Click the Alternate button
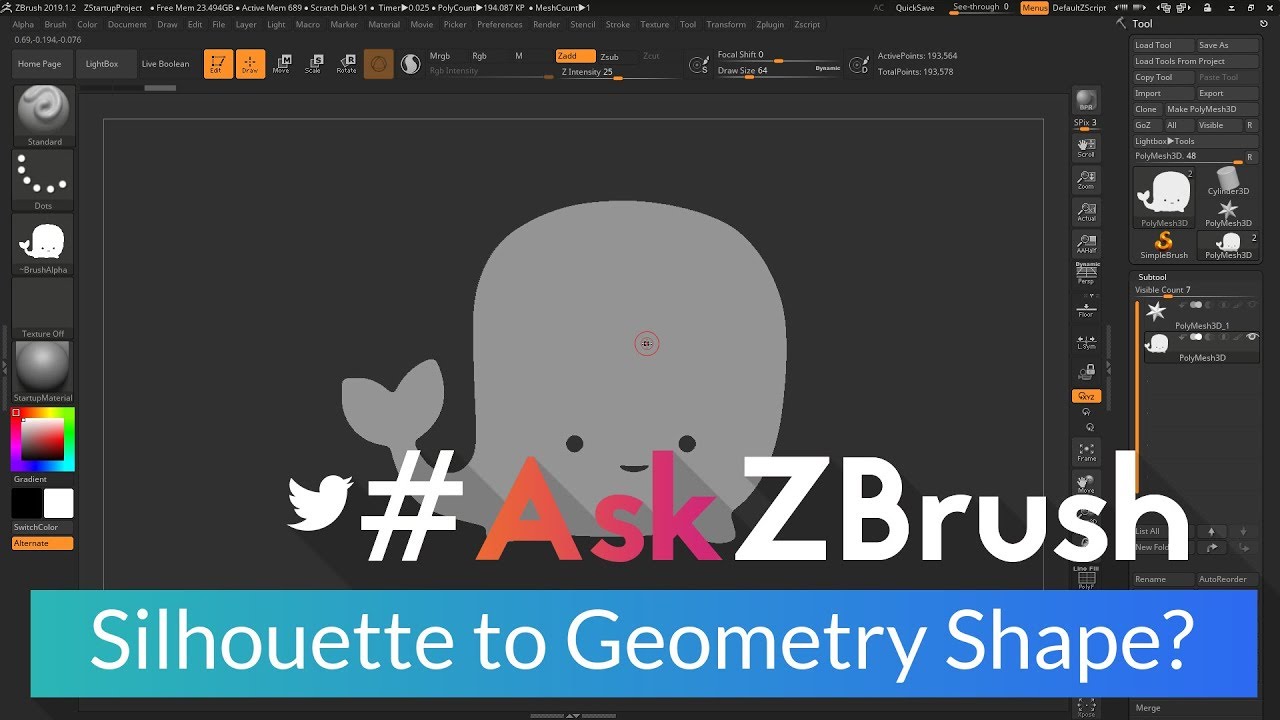Screen dimensions: 1280x720 pos(43,543)
